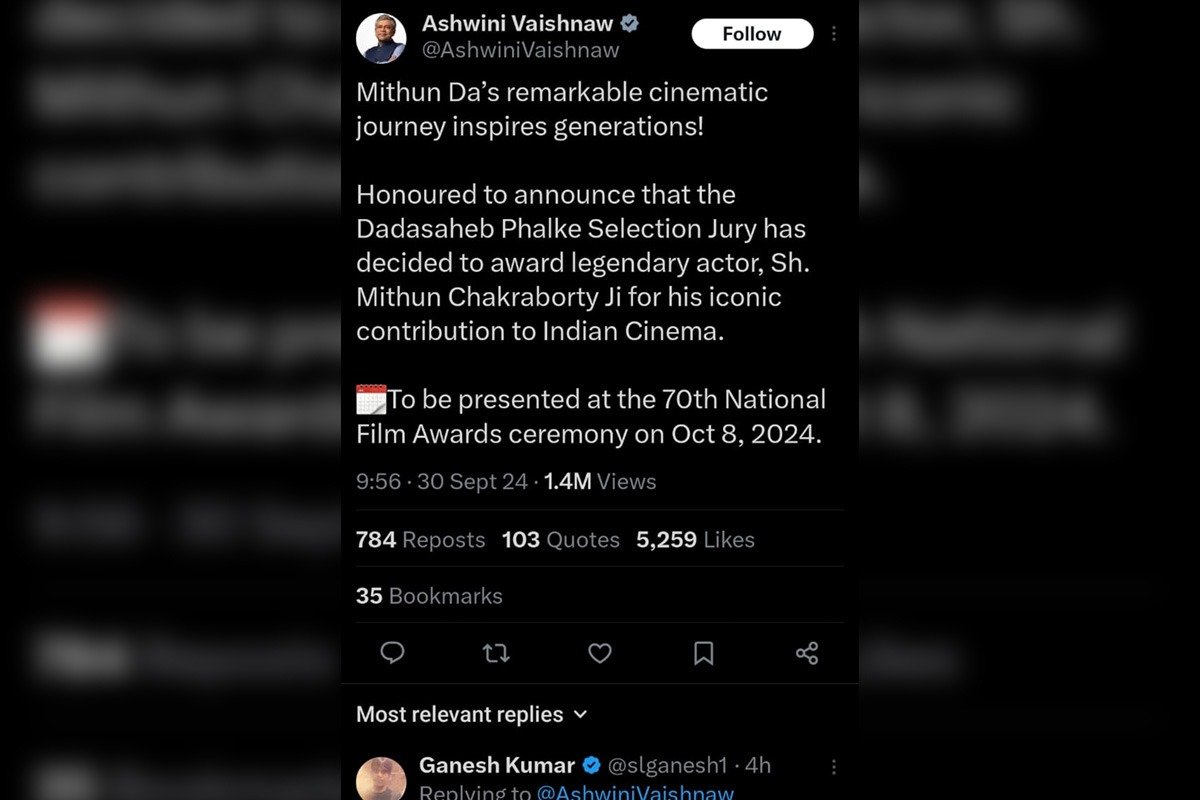Click Ashwini Vaishnaw's verified badge
Screen dimensions: 1200x800
click(x=630, y=23)
